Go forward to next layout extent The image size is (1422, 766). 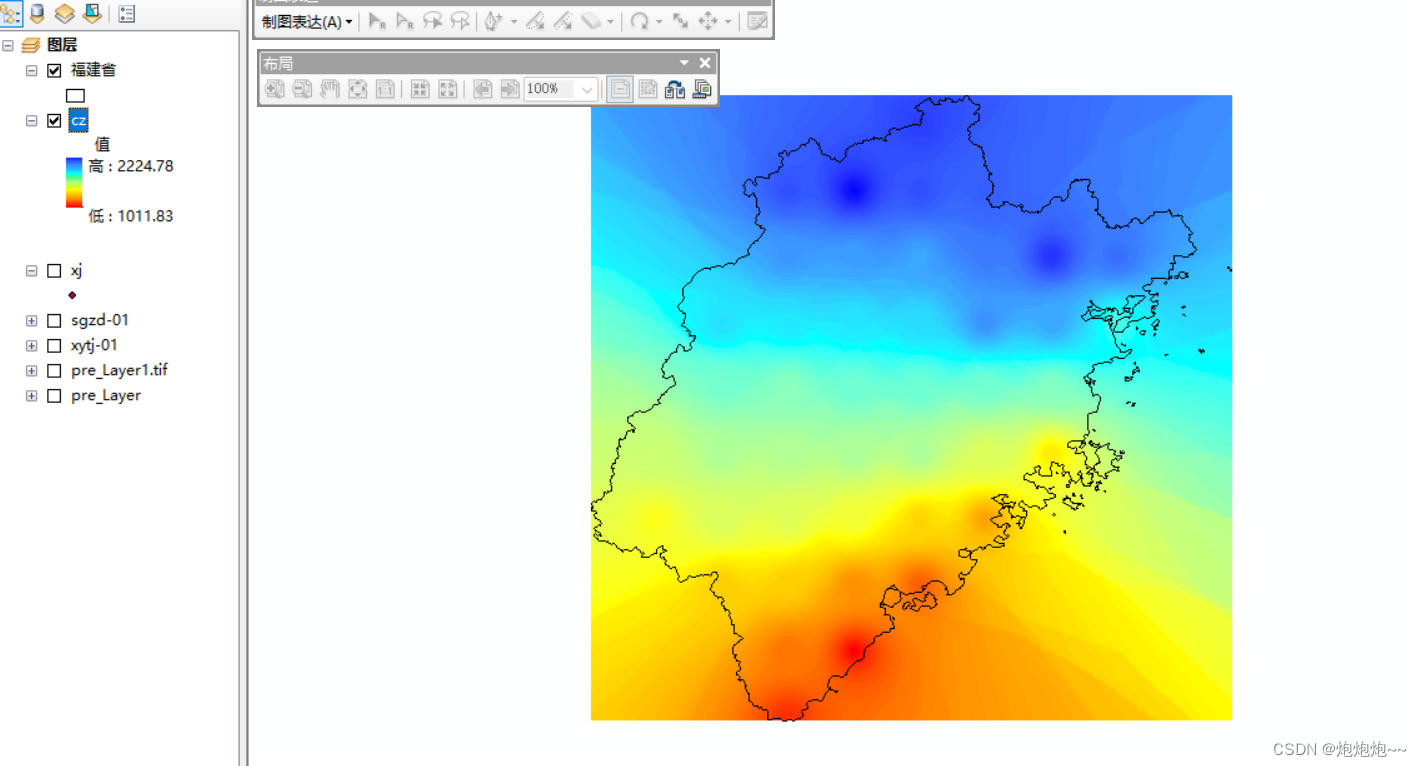tap(510, 89)
